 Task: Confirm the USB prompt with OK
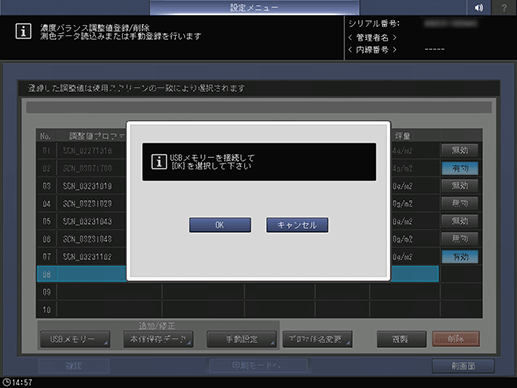pos(220,225)
